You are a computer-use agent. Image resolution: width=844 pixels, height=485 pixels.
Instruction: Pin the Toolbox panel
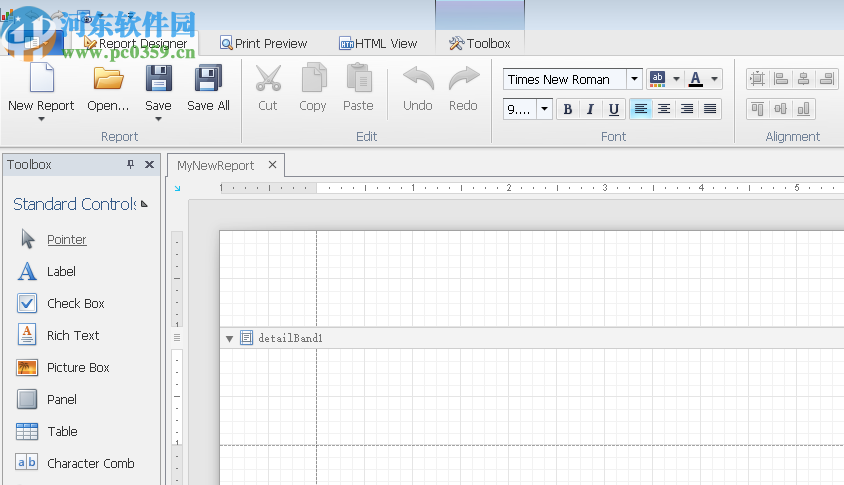pyautogui.click(x=130, y=164)
